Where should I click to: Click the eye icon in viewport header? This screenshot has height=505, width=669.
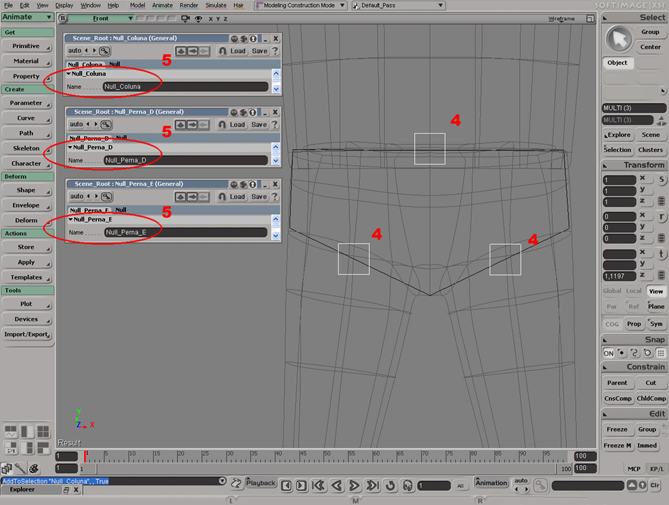pyautogui.click(x=199, y=18)
